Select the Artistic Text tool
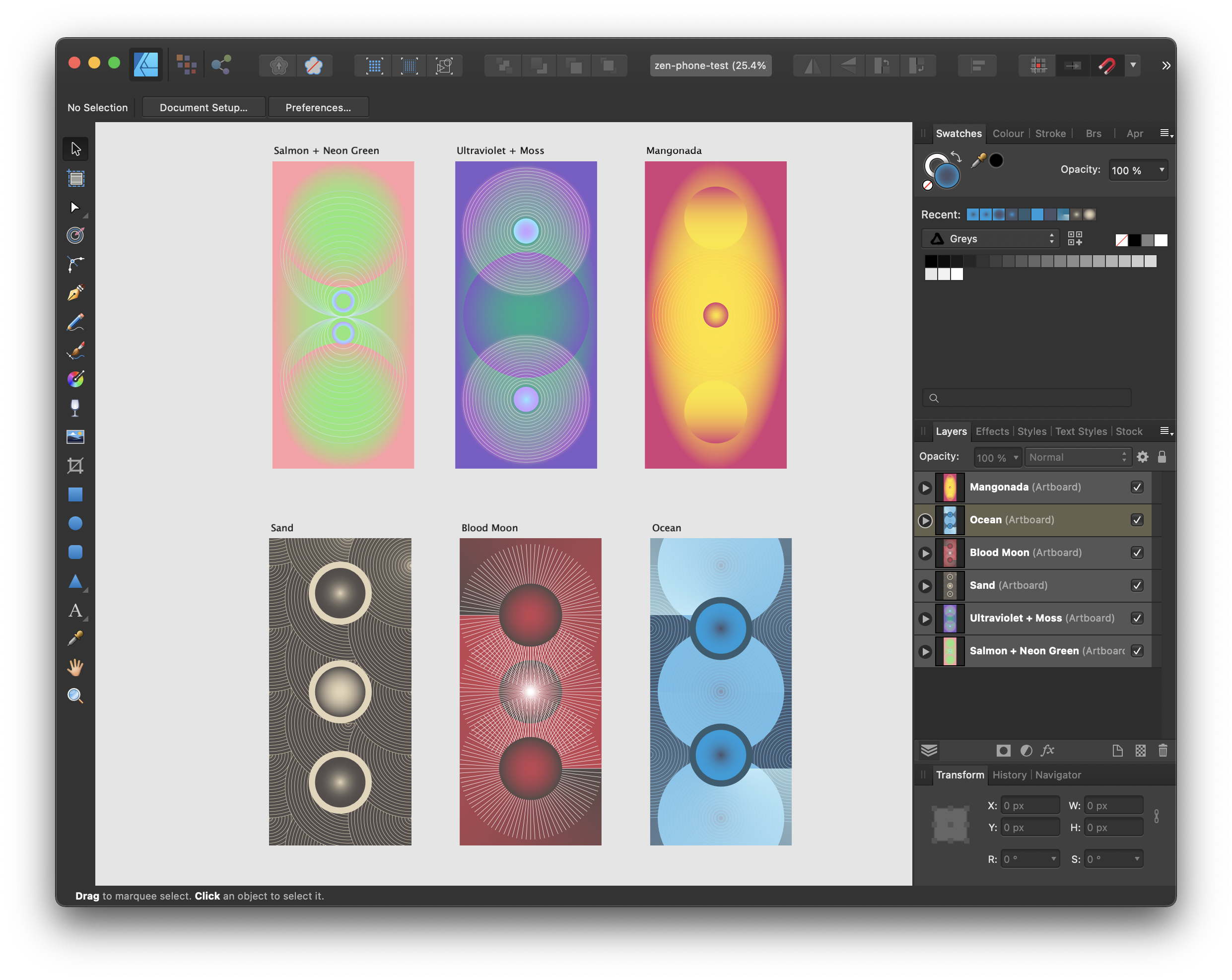The width and height of the screenshot is (1232, 980). (75, 610)
